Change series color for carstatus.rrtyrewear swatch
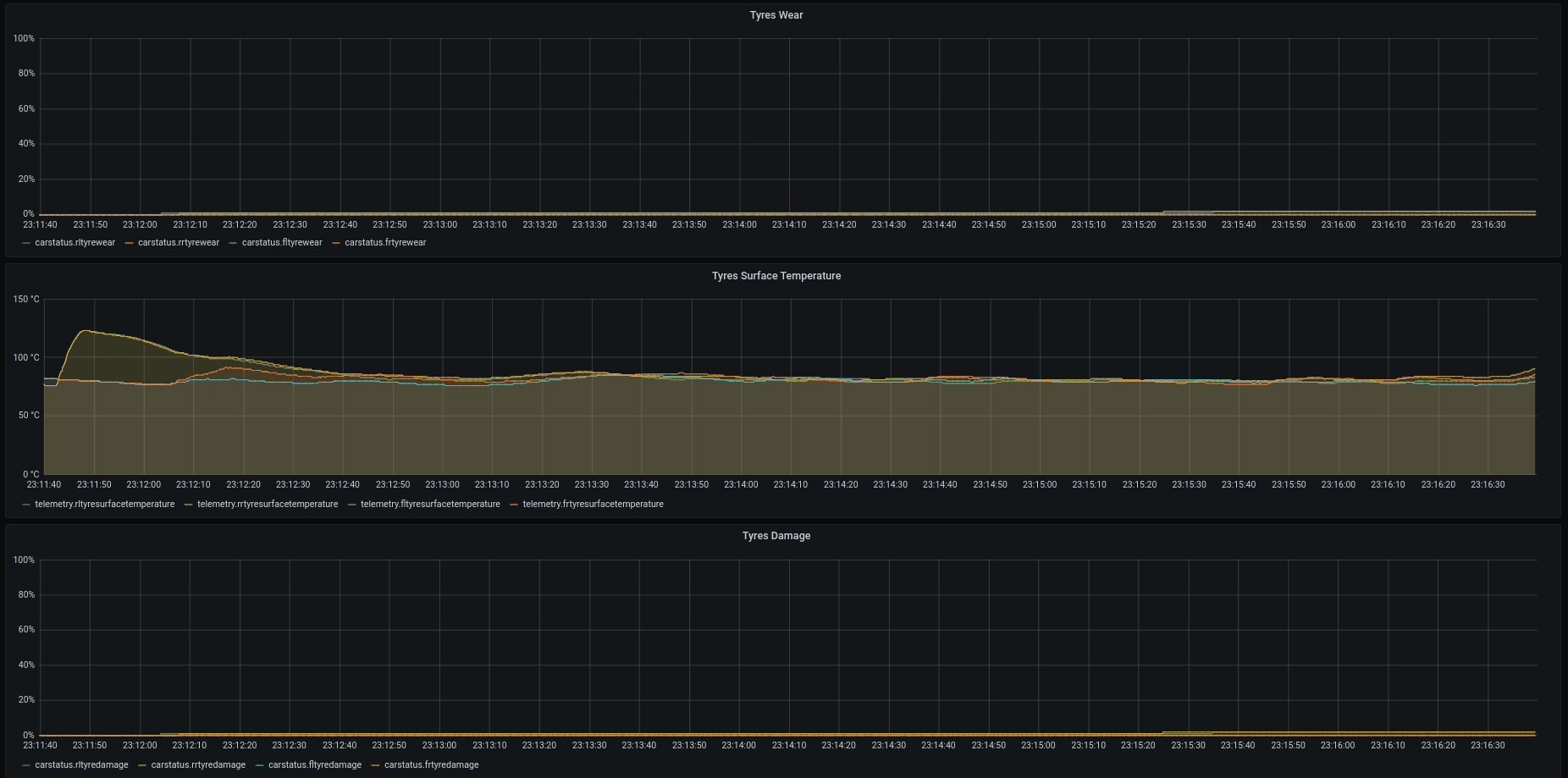The image size is (1568, 778). tap(130, 243)
